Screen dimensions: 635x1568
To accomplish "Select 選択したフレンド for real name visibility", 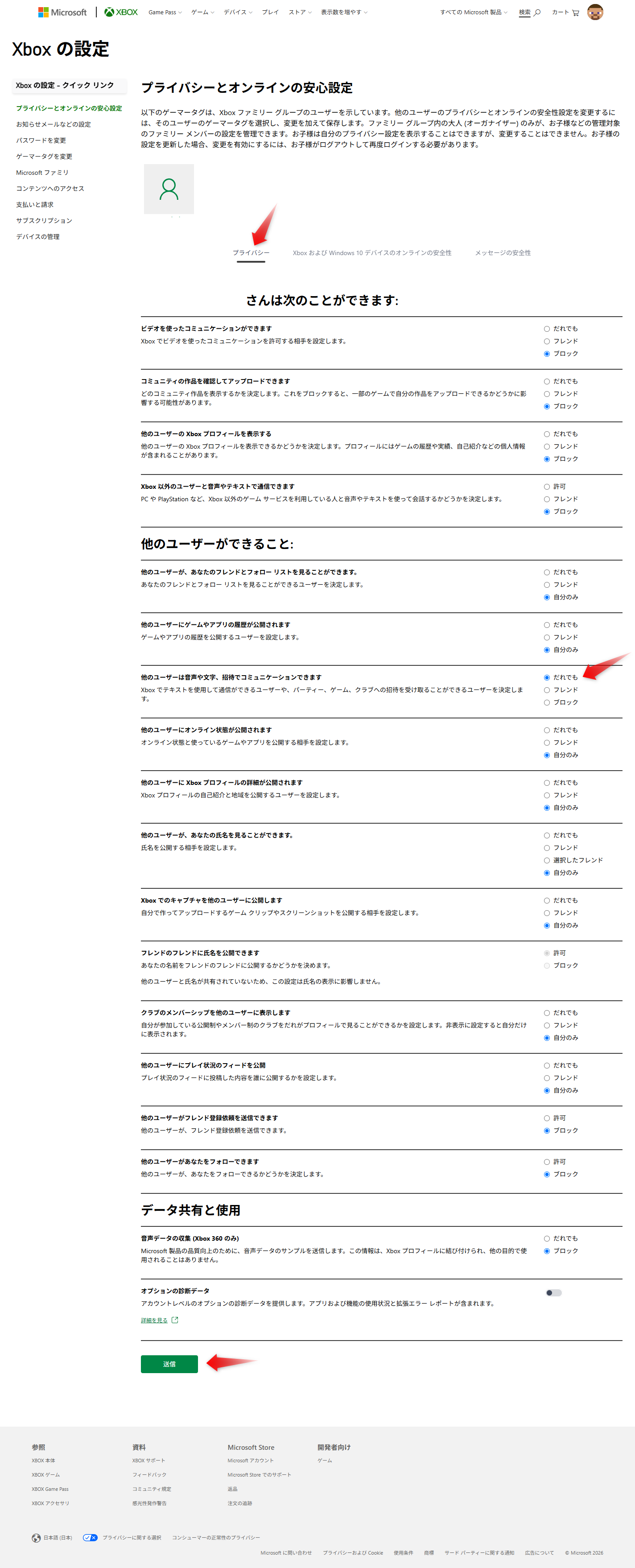I will pos(547,861).
